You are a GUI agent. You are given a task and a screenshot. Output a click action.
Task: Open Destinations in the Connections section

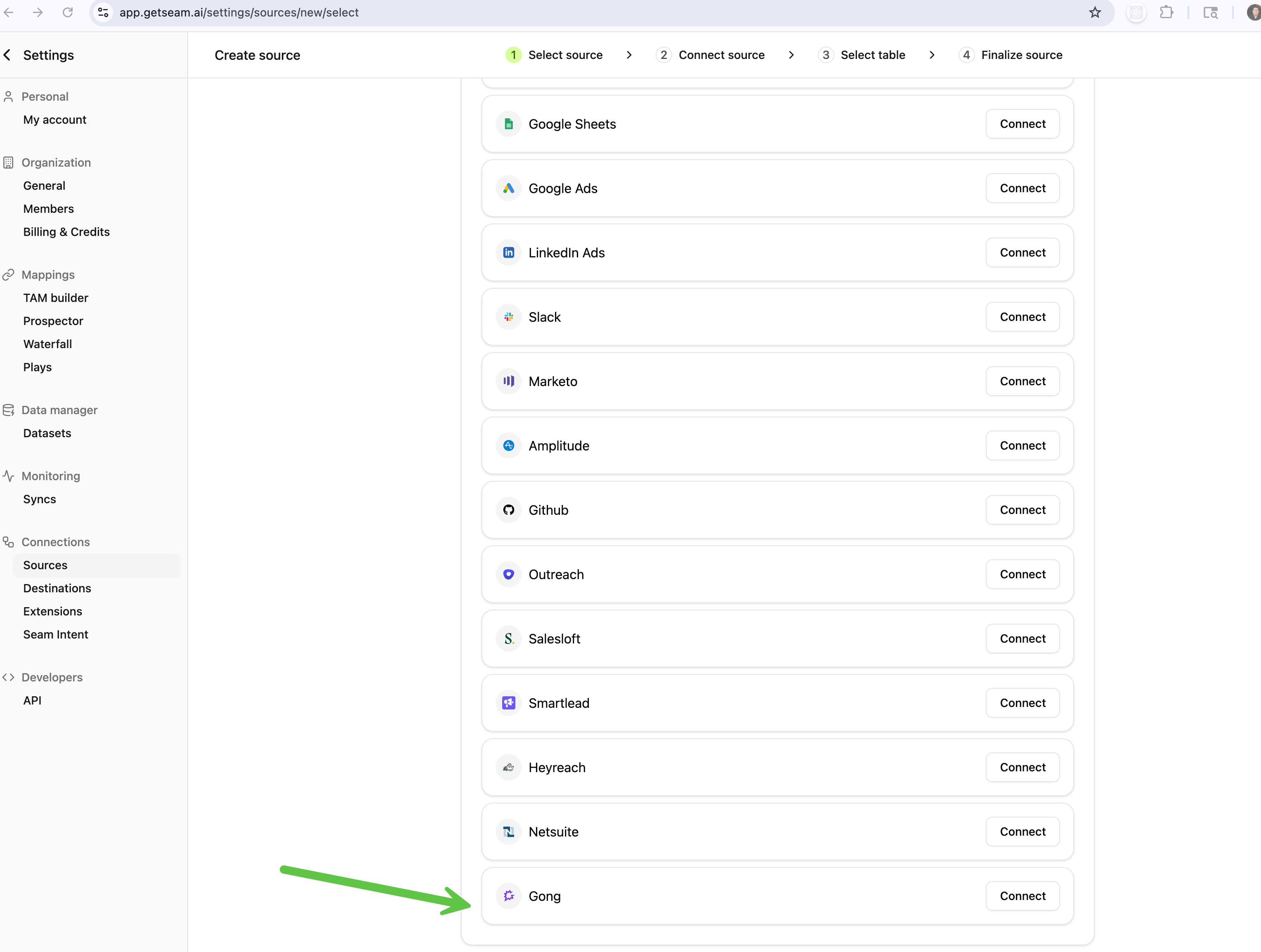pyautogui.click(x=57, y=589)
